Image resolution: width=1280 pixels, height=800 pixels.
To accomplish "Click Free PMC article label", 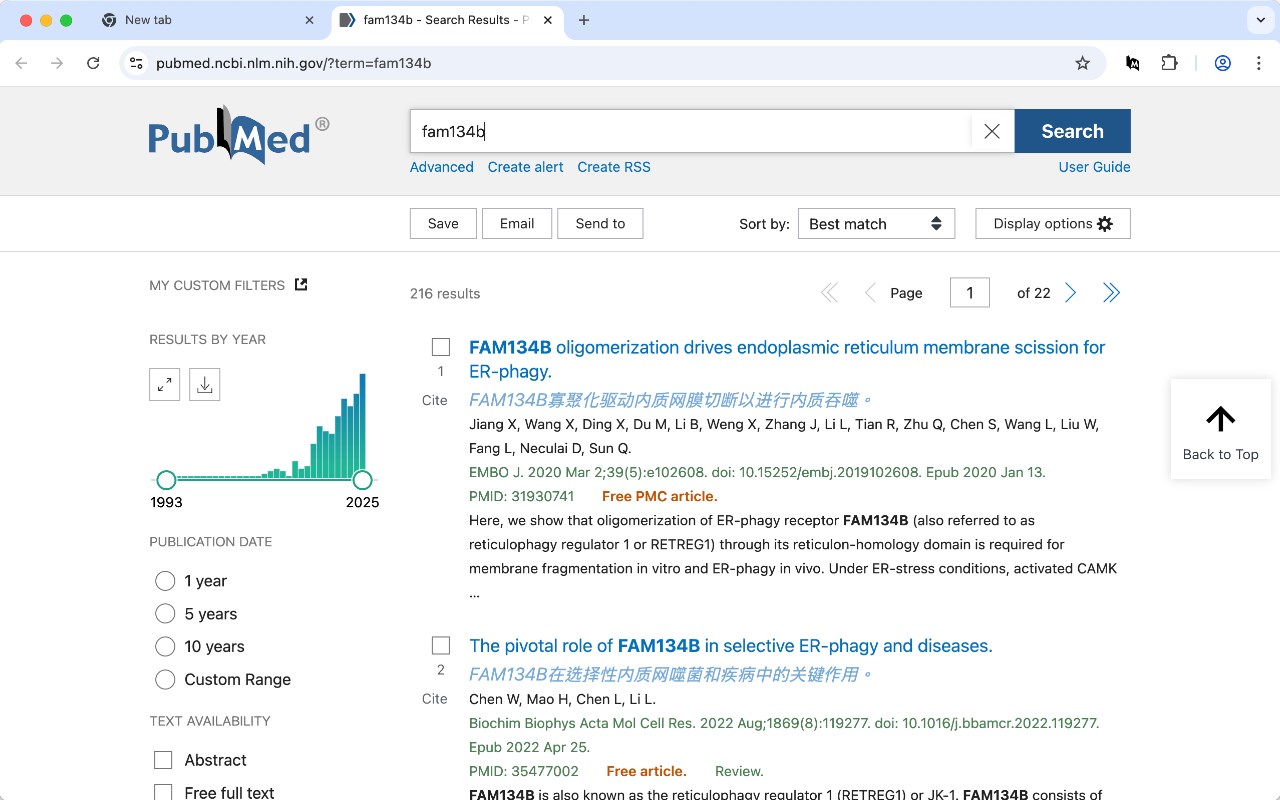I will (660, 496).
